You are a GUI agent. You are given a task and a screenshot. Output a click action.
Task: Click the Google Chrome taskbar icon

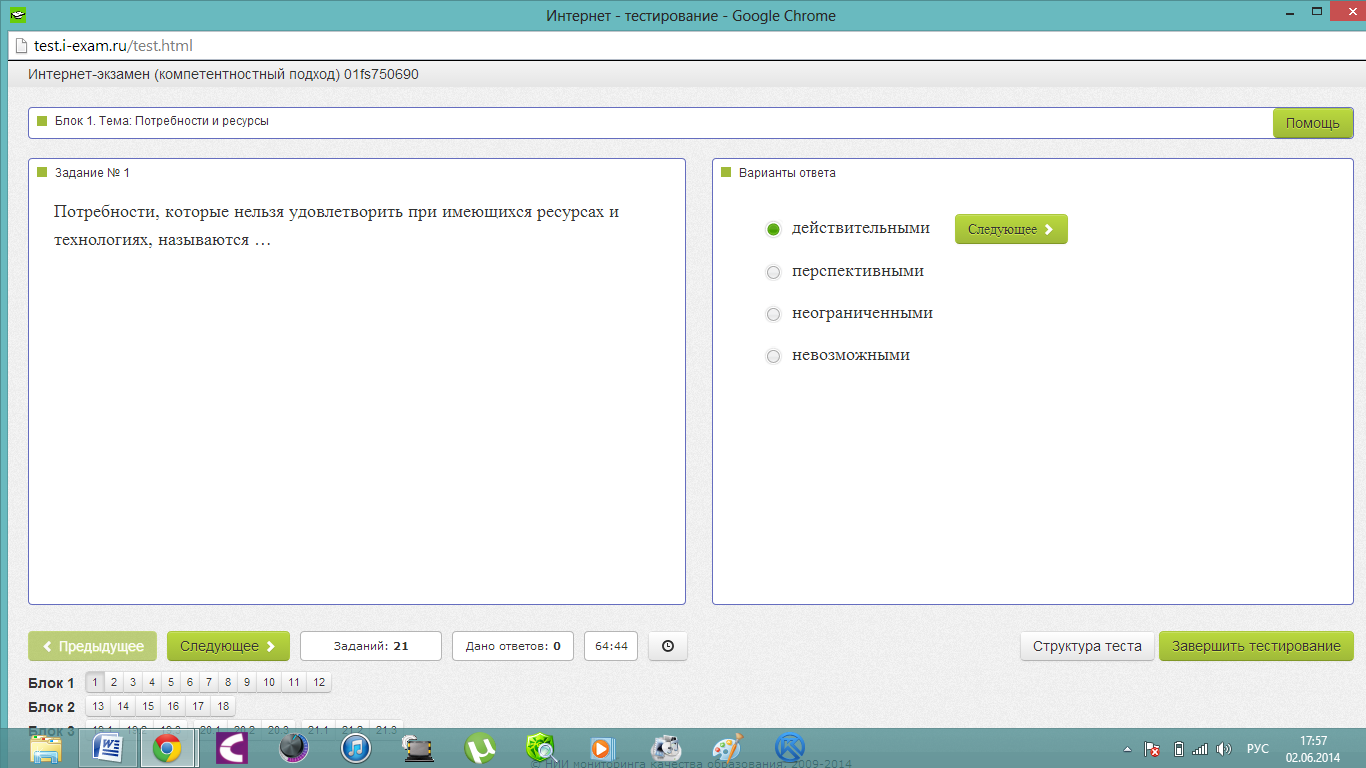pos(167,748)
